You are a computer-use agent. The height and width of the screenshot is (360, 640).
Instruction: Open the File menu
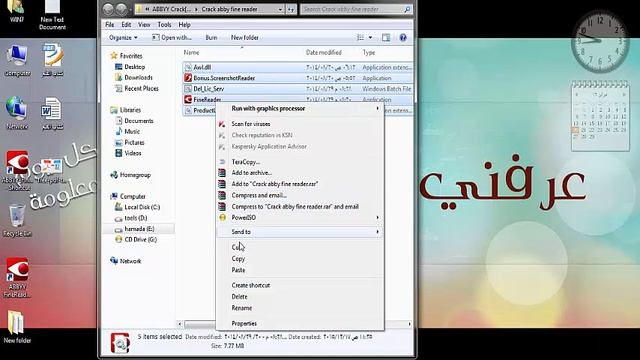pos(109,24)
